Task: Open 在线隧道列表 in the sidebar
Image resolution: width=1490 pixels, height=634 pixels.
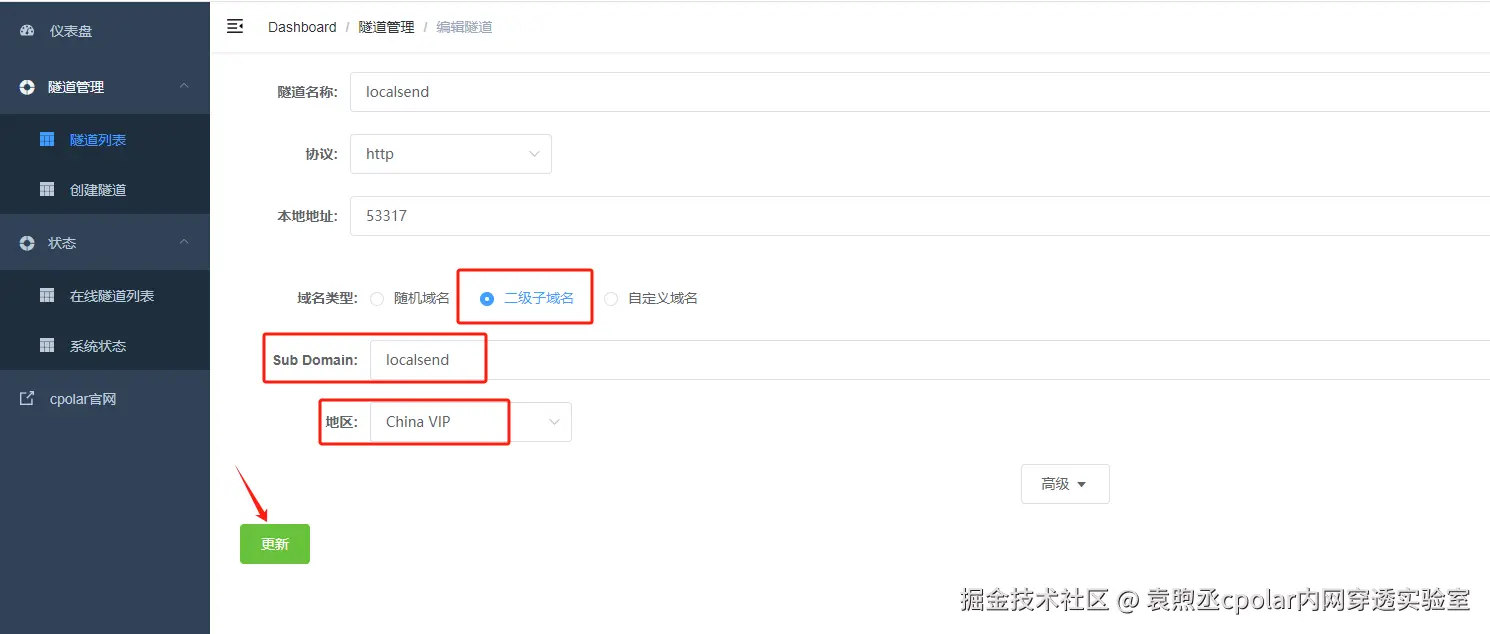Action: pyautogui.click(x=105, y=296)
